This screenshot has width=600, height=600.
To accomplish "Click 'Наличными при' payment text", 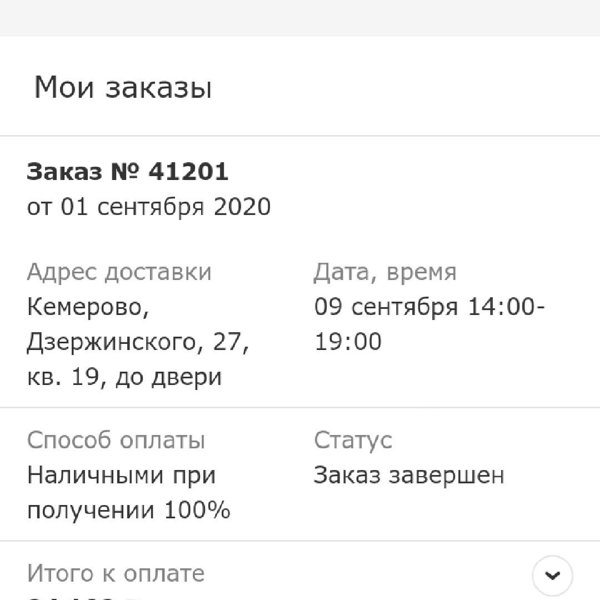I will click(x=121, y=476).
